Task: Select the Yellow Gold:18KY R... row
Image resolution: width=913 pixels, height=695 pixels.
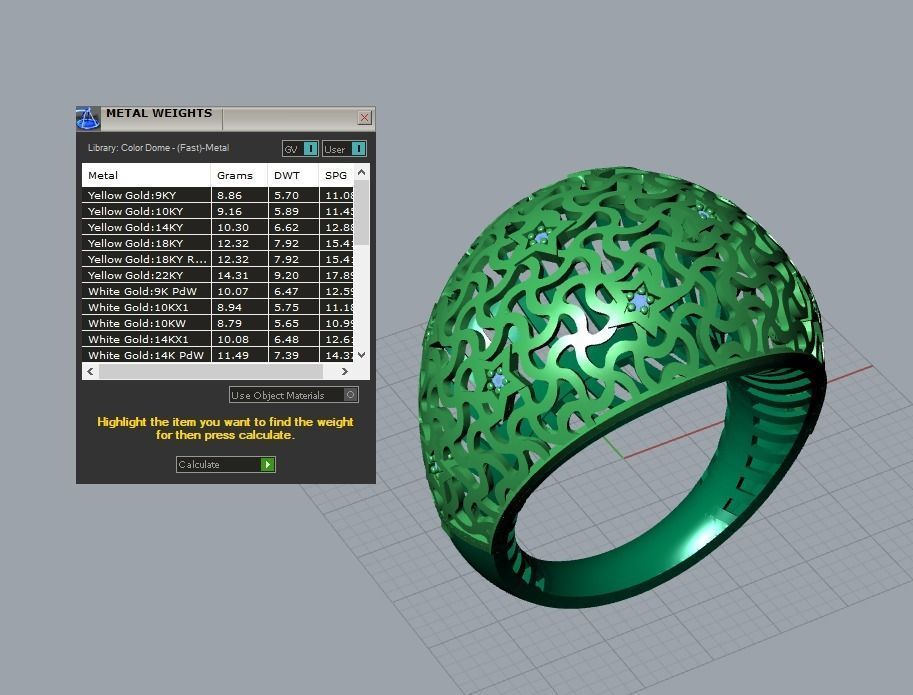Action: tap(218, 259)
